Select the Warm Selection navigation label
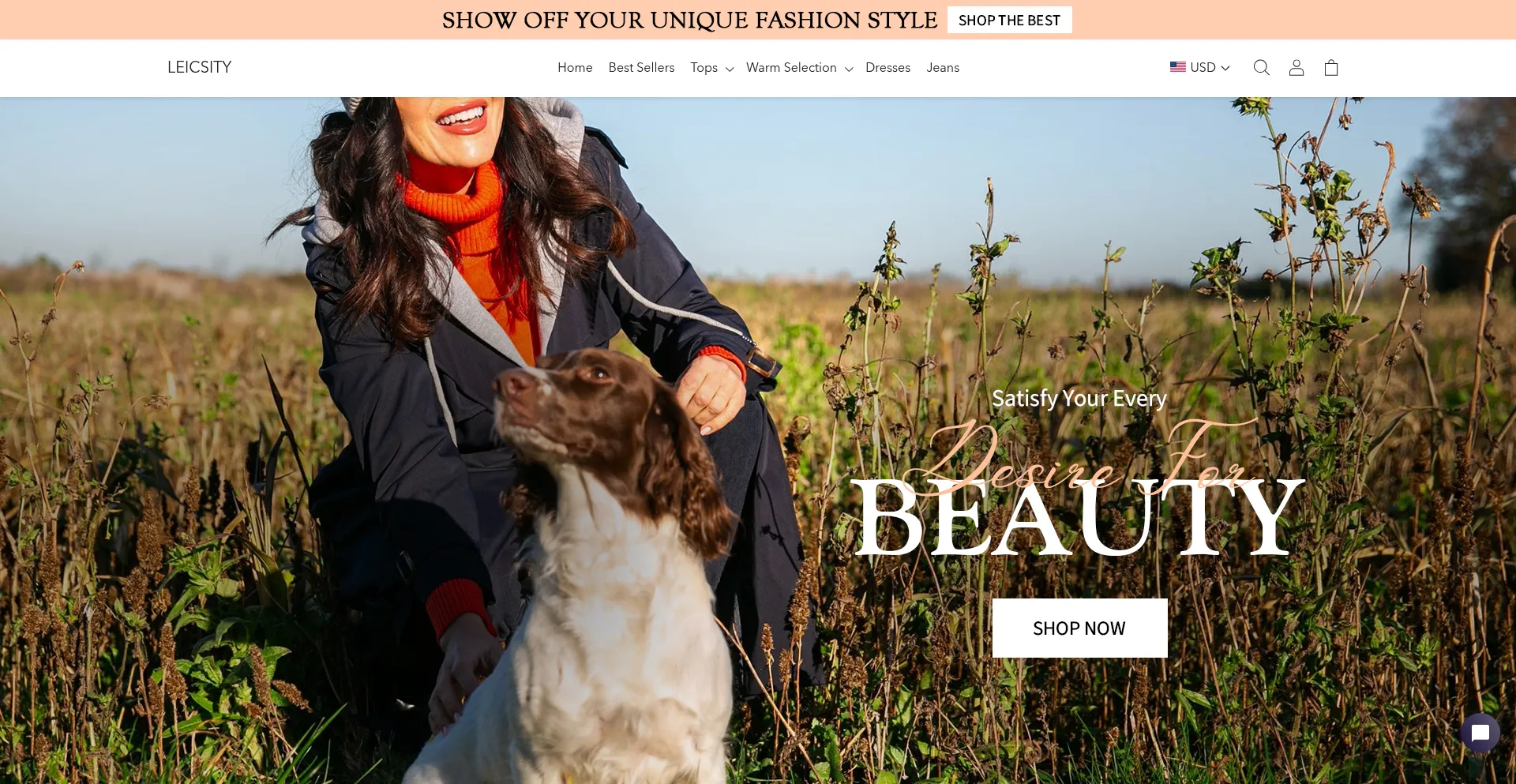This screenshot has height=784, width=1516. [x=791, y=68]
